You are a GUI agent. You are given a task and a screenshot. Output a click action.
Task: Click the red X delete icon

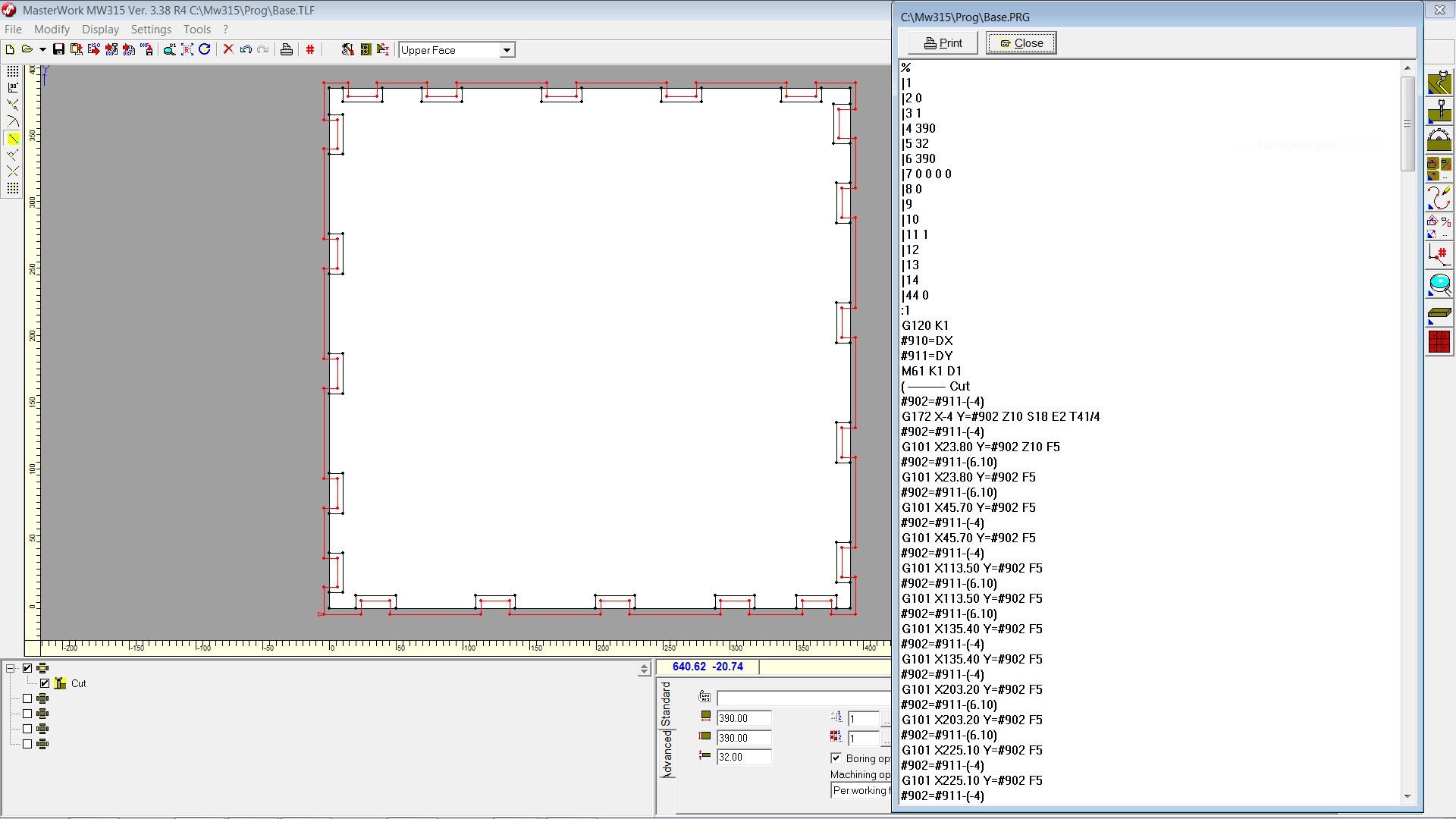coord(227,49)
